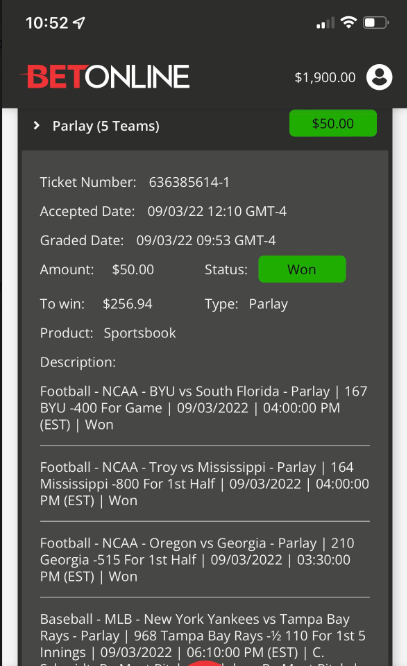This screenshot has height=666, width=407.
Task: Tap the Accepted Date value
Action: (x=217, y=211)
